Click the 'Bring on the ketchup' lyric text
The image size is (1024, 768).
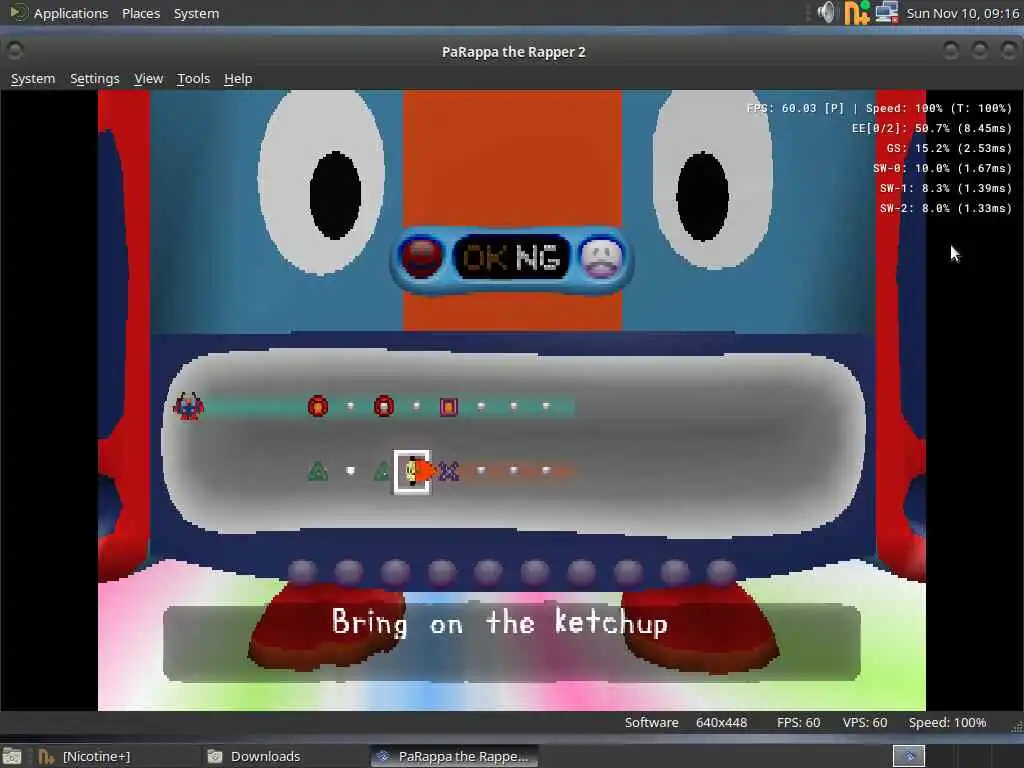pyautogui.click(x=500, y=622)
